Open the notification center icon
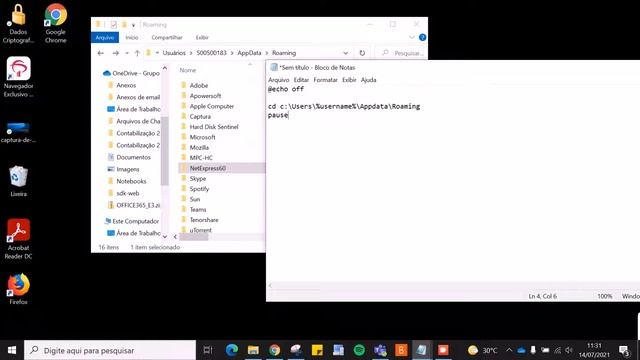This screenshot has height=360, width=640. [x=624, y=350]
